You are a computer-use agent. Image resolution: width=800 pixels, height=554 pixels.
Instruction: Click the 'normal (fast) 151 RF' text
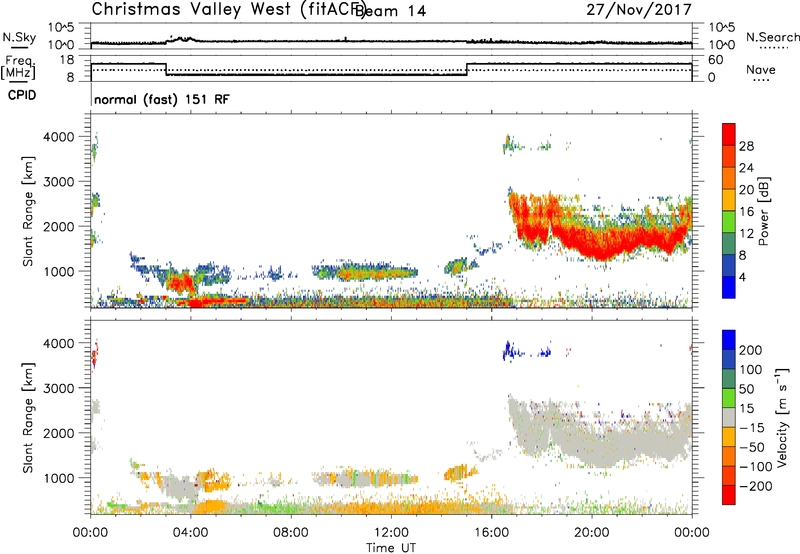coord(162,99)
